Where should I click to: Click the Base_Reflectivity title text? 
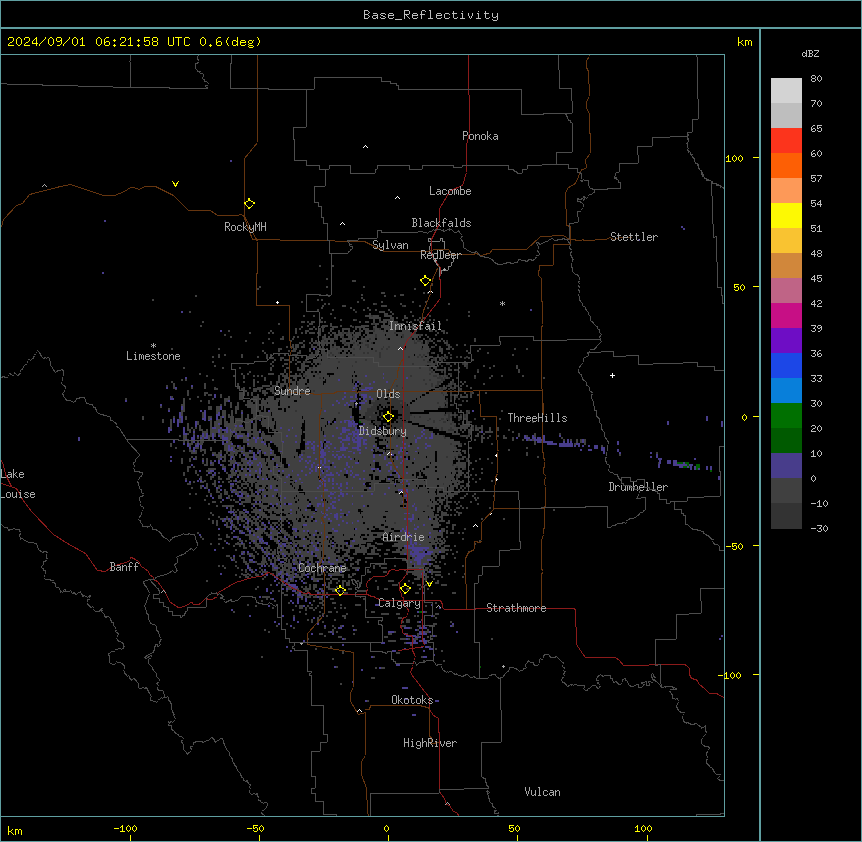coord(431,15)
